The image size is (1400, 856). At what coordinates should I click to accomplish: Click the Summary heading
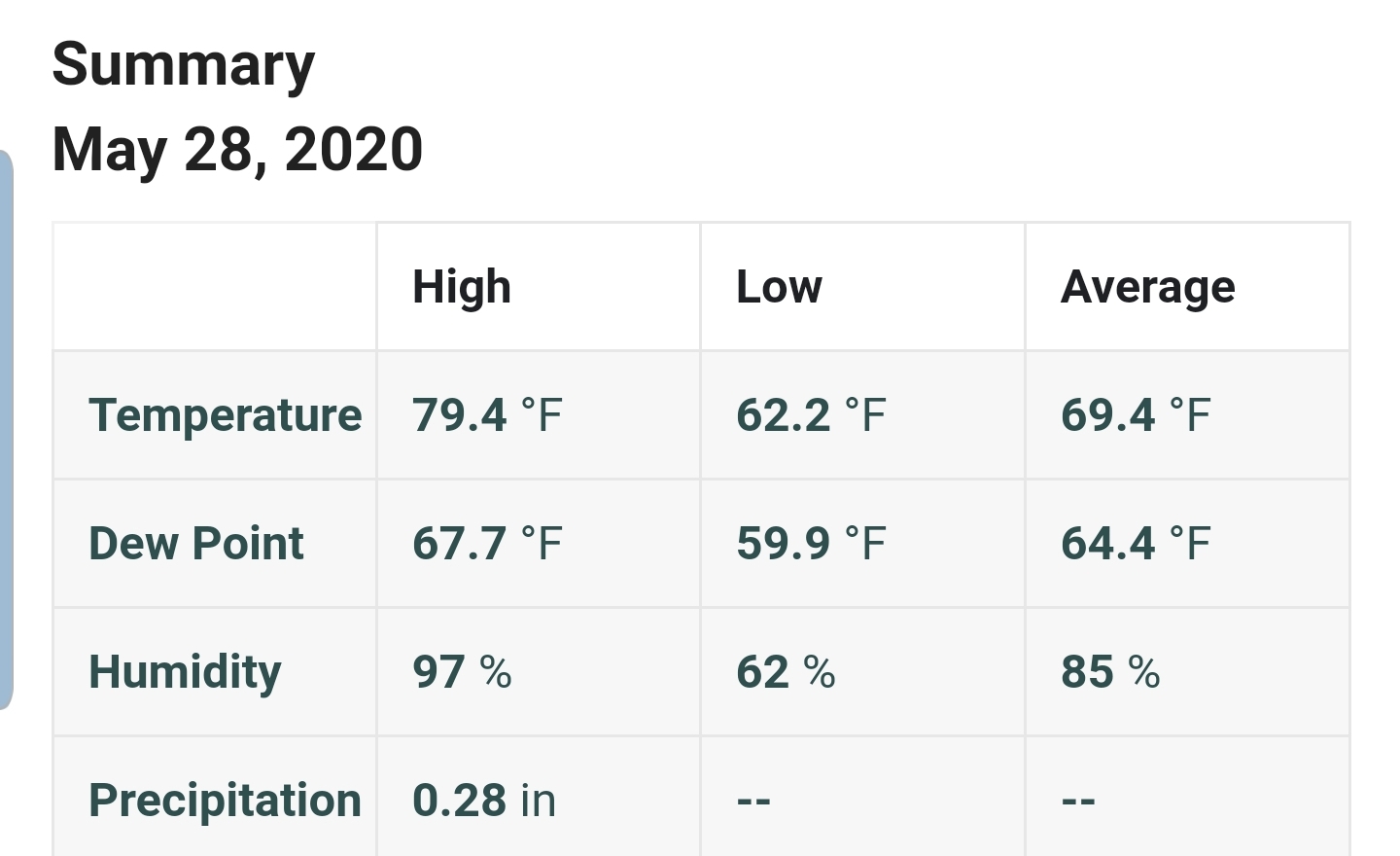point(184,65)
